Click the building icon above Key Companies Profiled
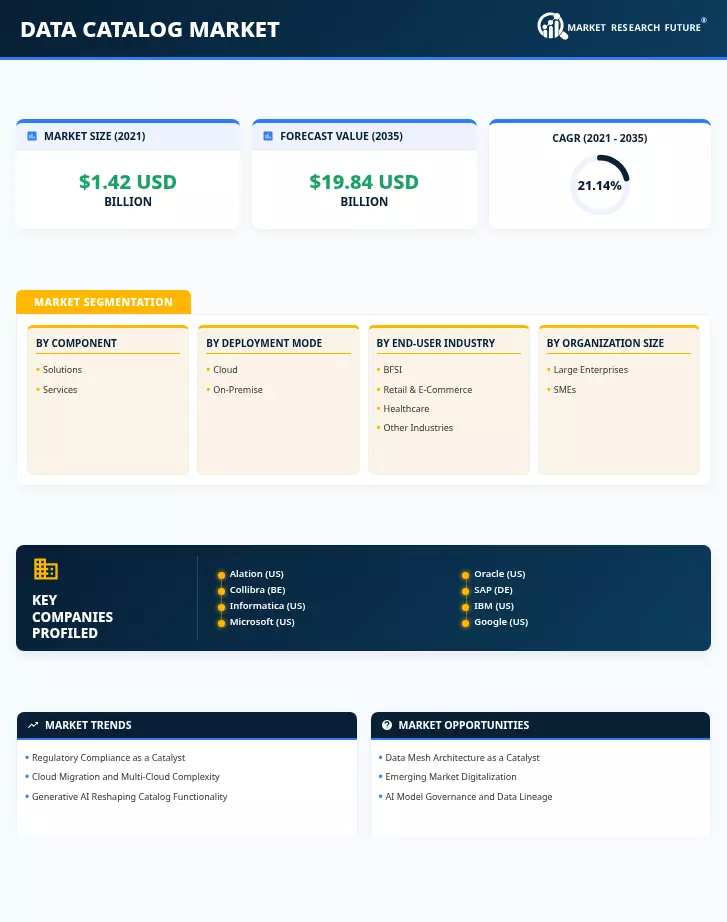 (45, 569)
